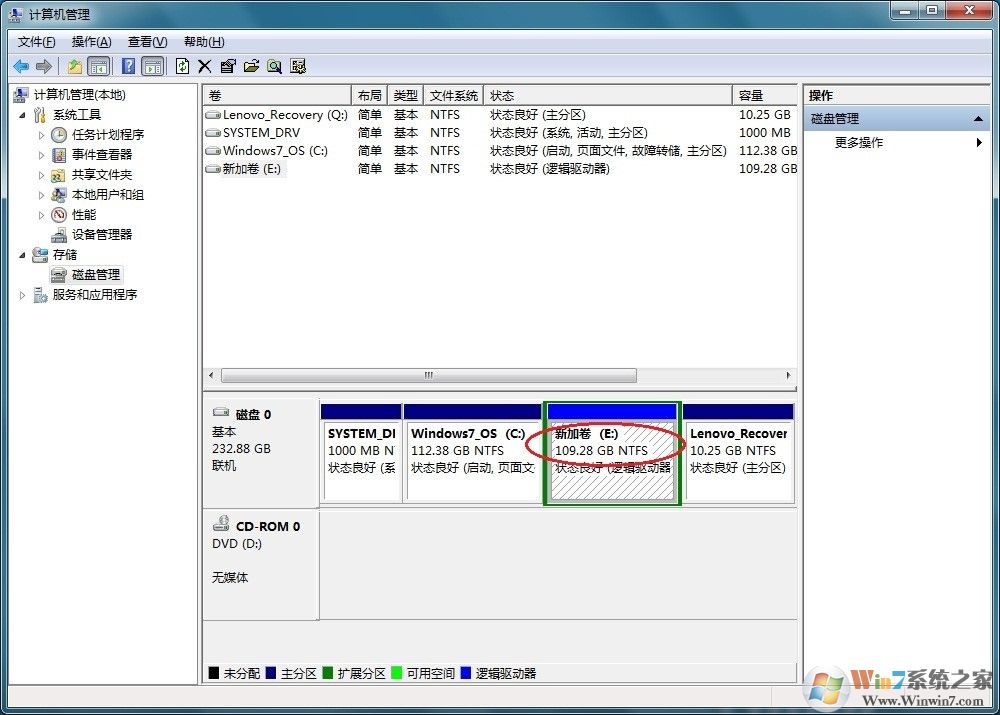Click the Refresh icon in the toolbar

click(182, 66)
